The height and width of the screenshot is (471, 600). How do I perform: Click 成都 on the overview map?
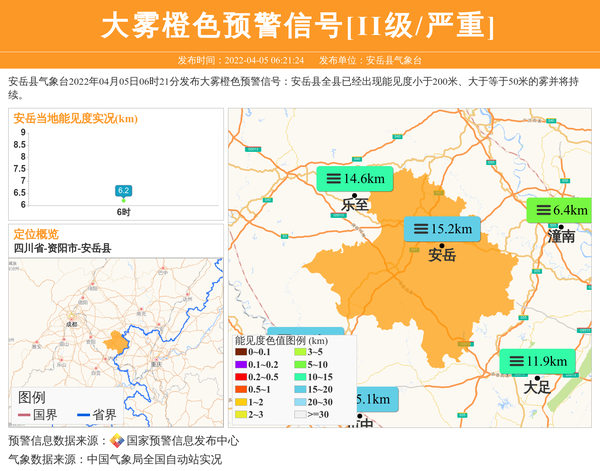[69, 324]
